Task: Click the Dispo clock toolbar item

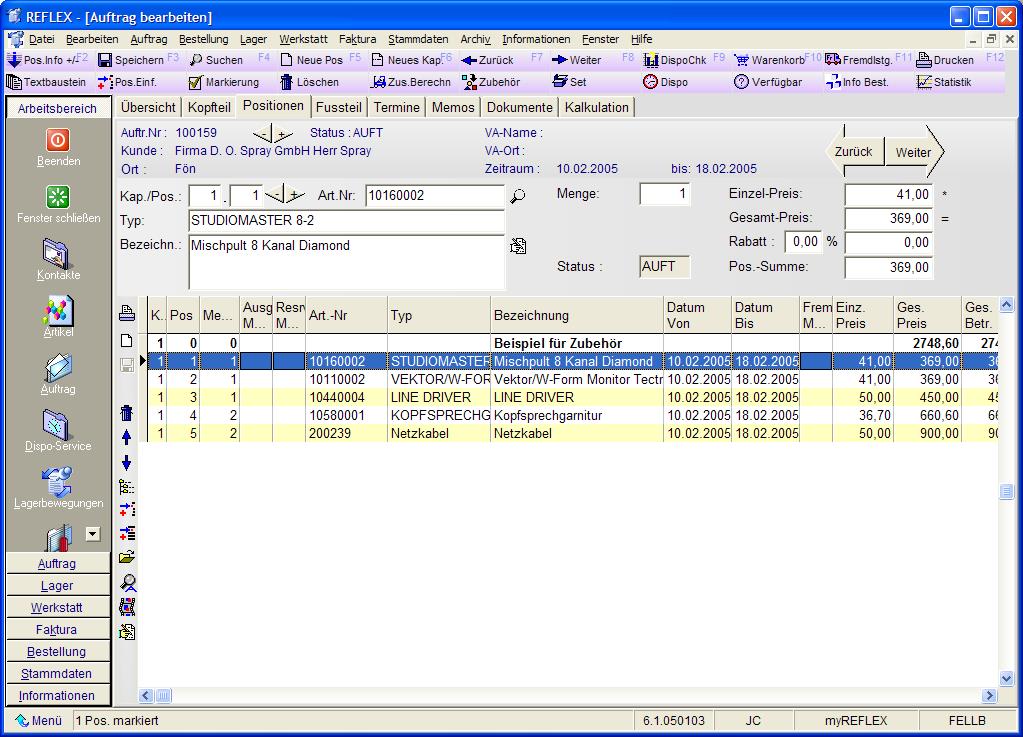Action: pyautogui.click(x=666, y=82)
